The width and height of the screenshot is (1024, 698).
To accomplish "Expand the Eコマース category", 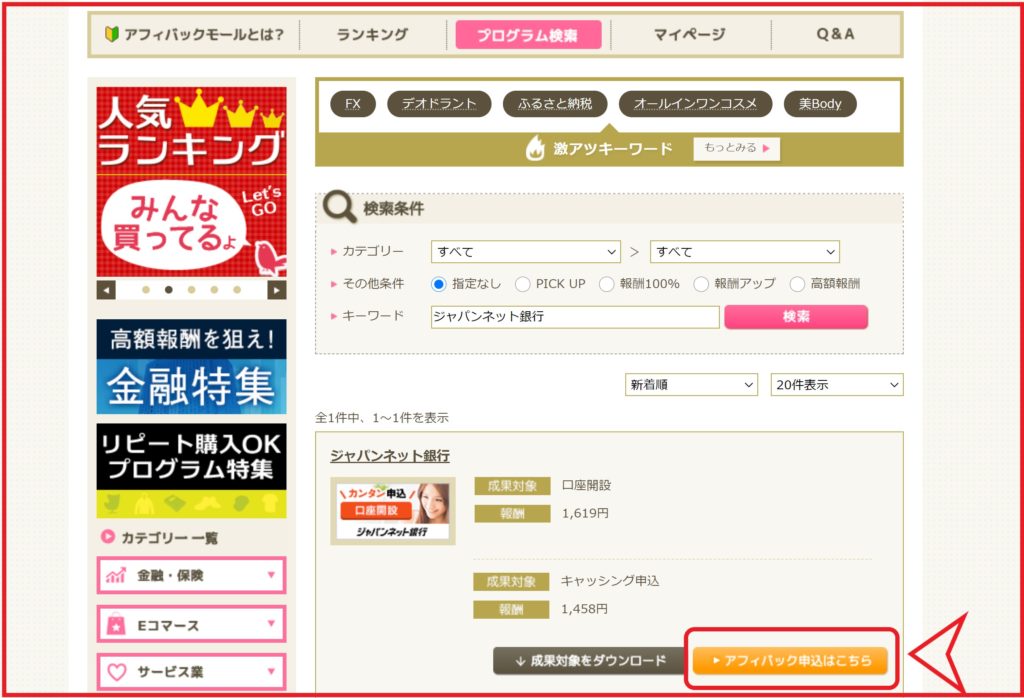I will [x=191, y=624].
